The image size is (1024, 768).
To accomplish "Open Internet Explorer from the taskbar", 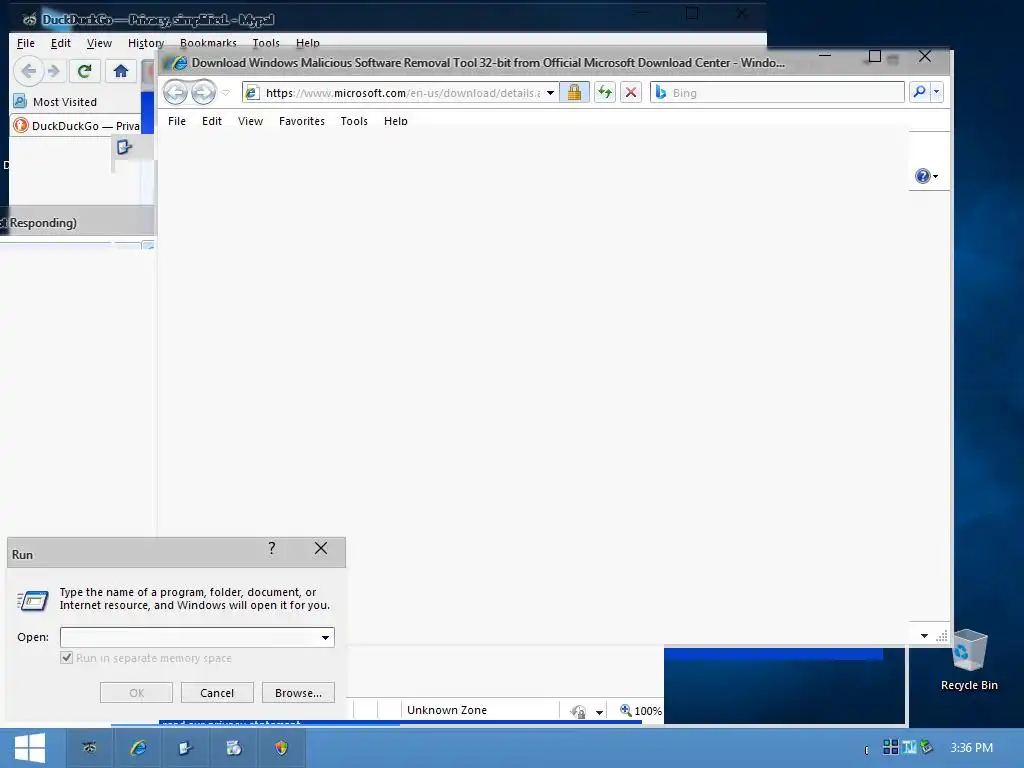I will 138,748.
